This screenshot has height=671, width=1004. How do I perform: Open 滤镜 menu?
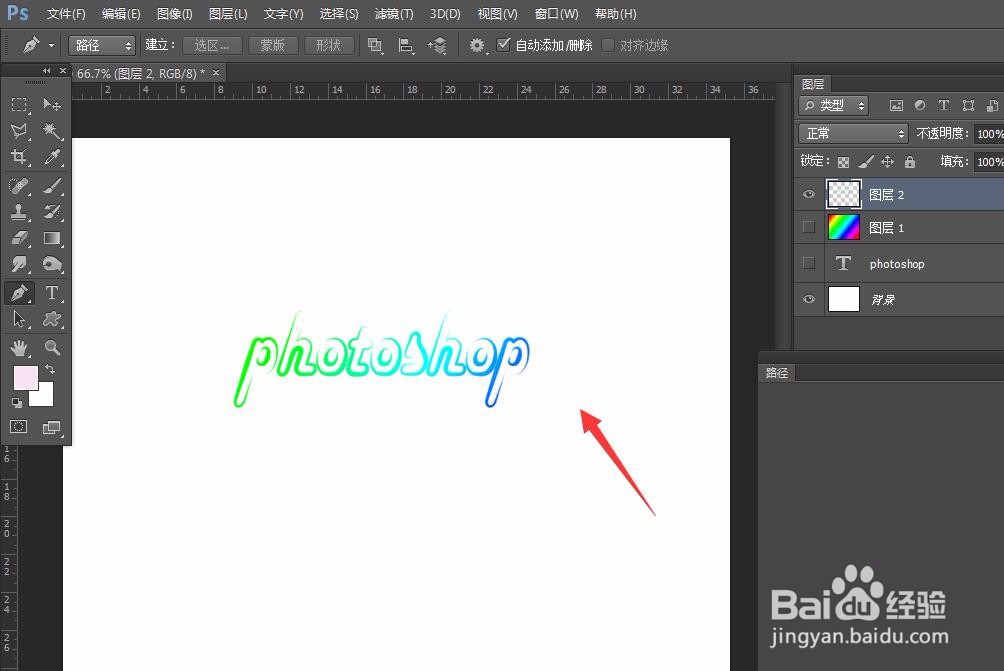point(394,13)
